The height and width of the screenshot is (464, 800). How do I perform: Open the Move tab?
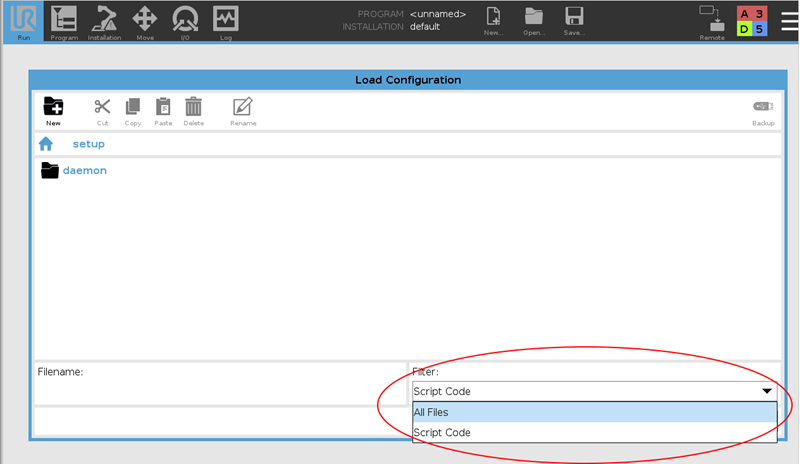pyautogui.click(x=145, y=21)
